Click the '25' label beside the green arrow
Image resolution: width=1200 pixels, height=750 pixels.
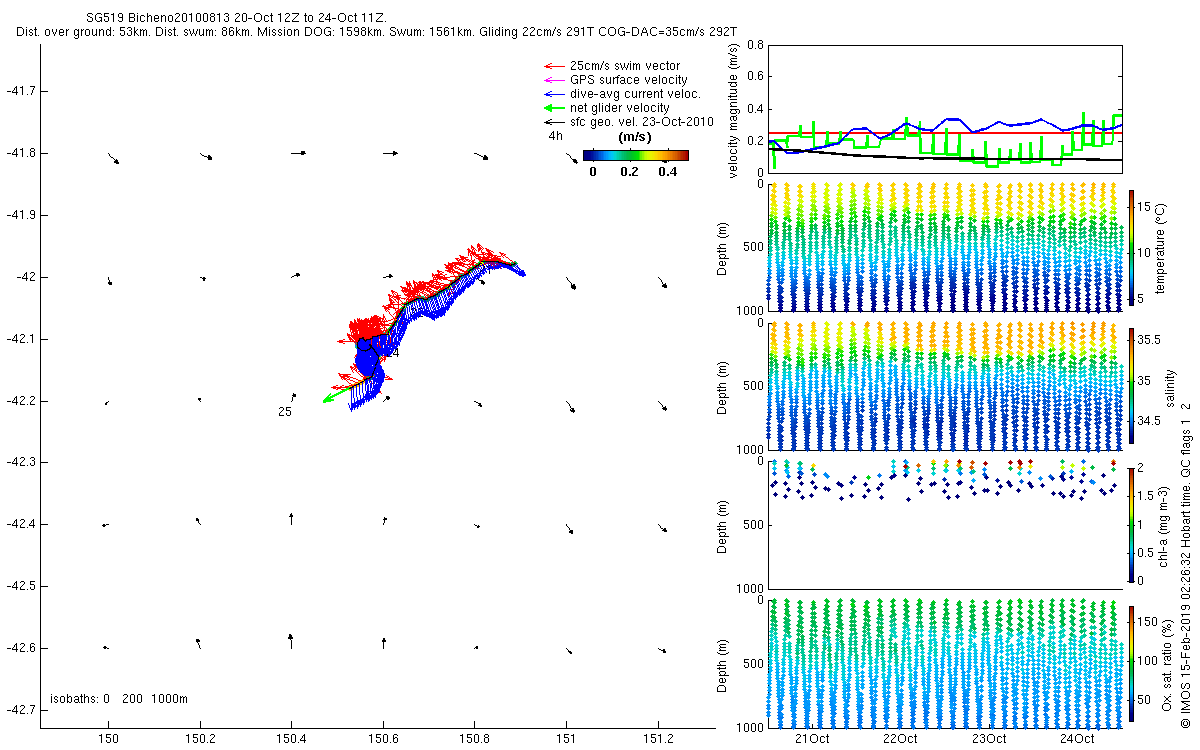[x=285, y=411]
